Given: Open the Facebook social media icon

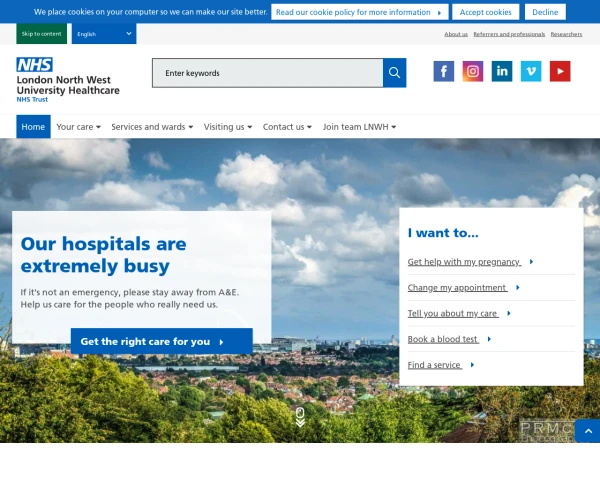Looking at the screenshot, I should 443,71.
